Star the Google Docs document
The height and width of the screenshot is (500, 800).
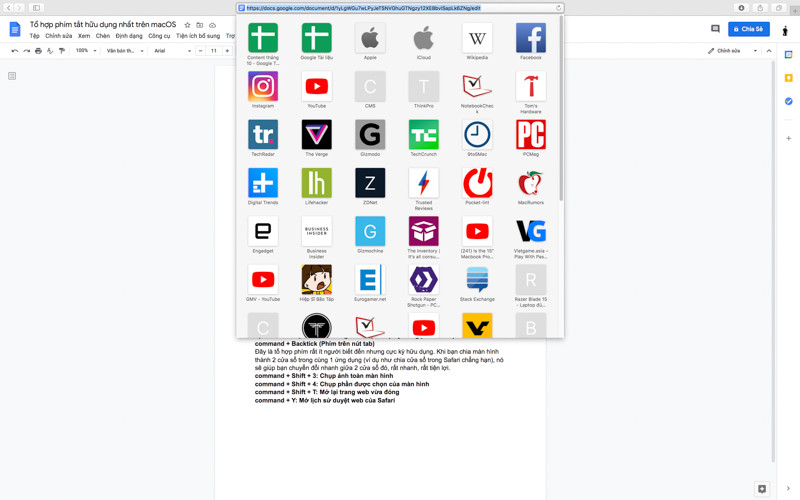point(187,25)
